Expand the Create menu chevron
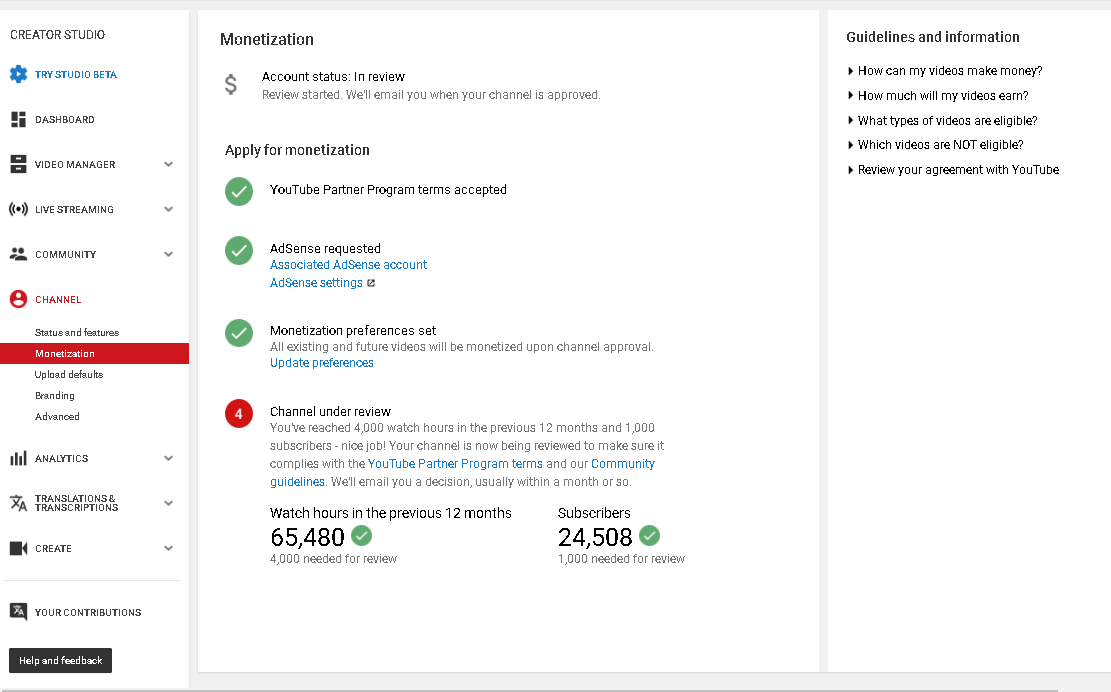Image resolution: width=1111 pixels, height=692 pixels. 169,548
